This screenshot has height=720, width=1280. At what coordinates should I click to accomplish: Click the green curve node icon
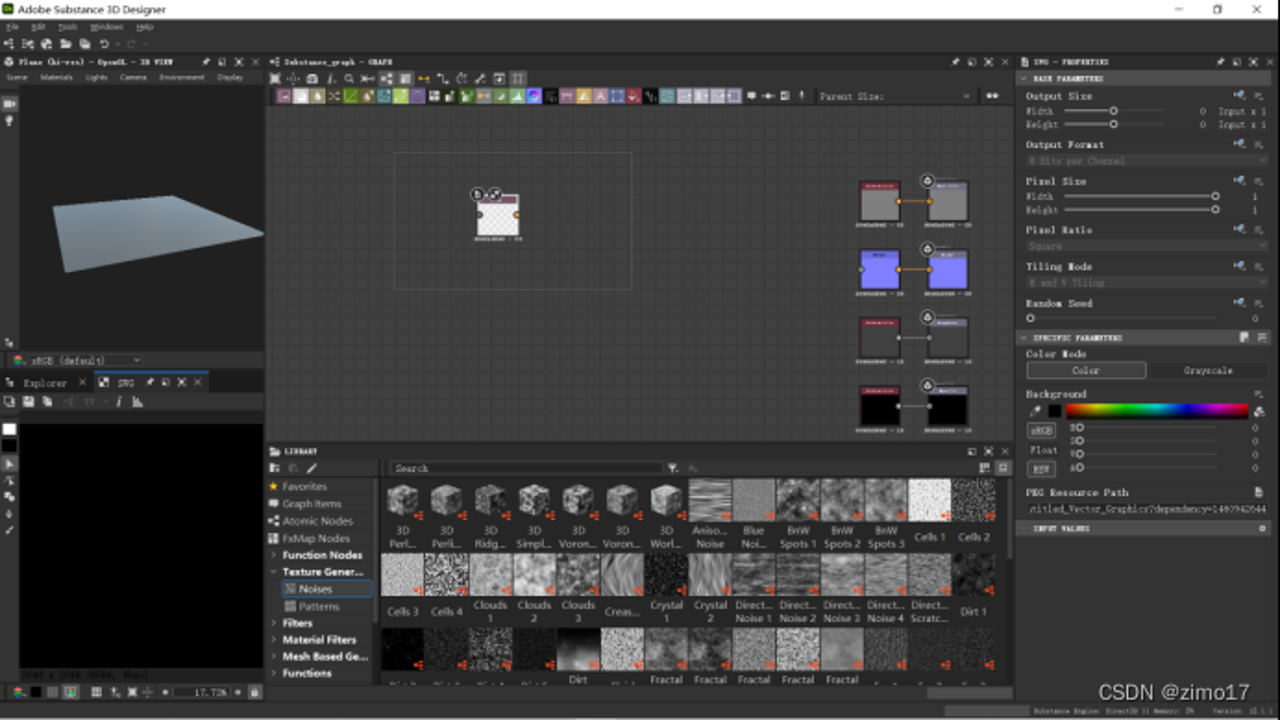pyautogui.click(x=351, y=96)
